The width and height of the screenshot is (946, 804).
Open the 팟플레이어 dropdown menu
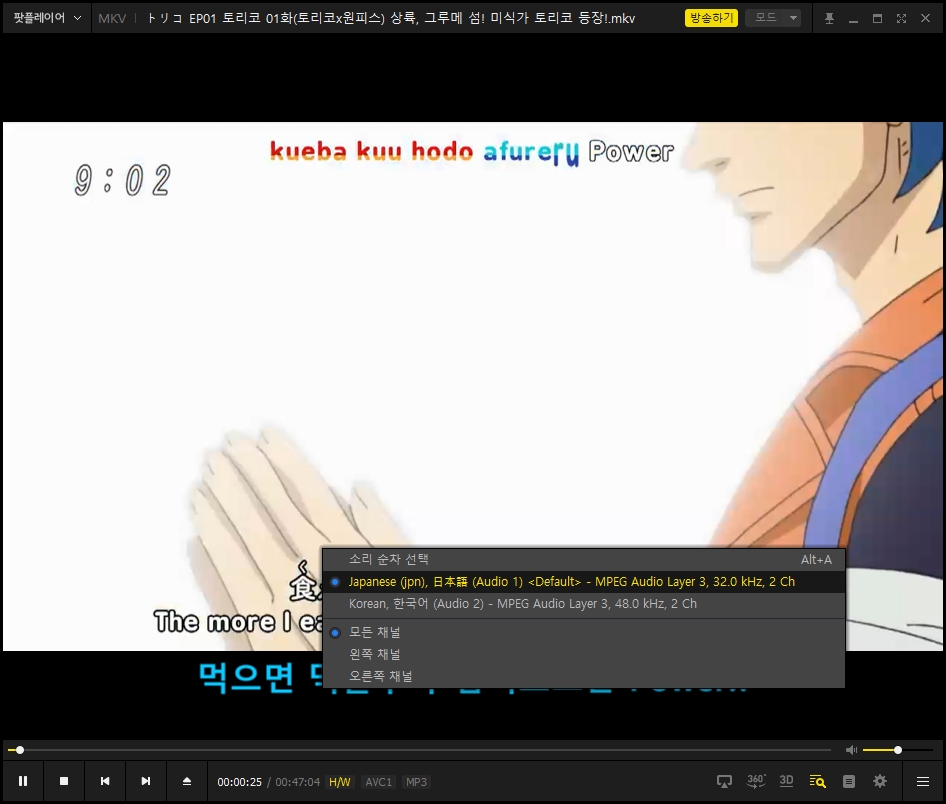pos(47,18)
